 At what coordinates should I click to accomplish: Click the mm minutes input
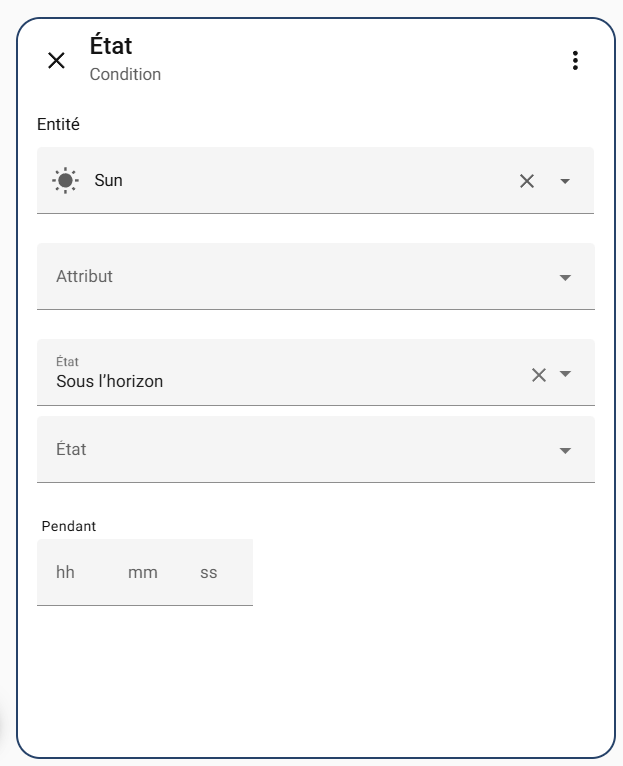pos(143,573)
